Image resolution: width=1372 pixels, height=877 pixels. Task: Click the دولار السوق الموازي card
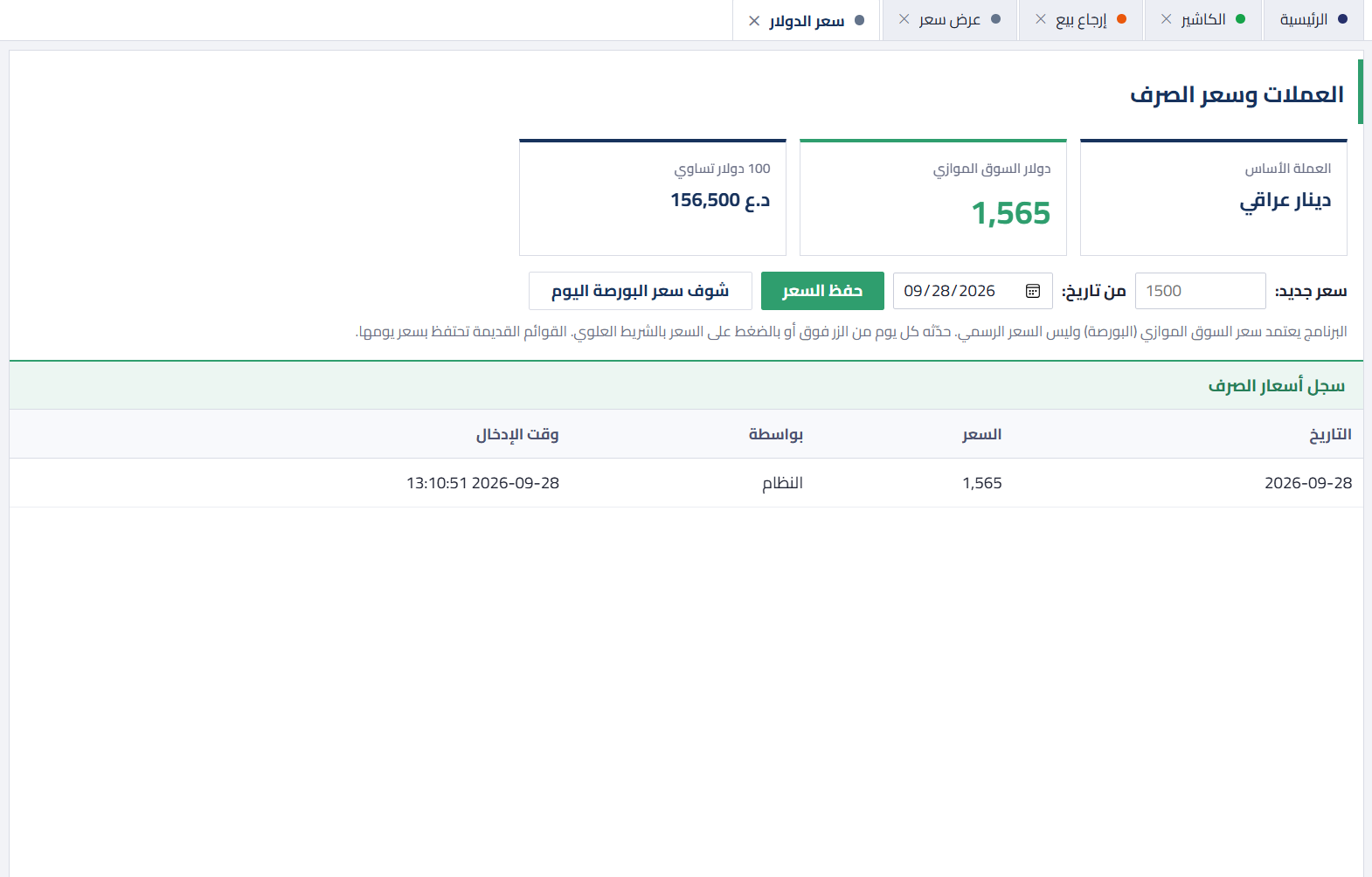pyautogui.click(x=933, y=197)
